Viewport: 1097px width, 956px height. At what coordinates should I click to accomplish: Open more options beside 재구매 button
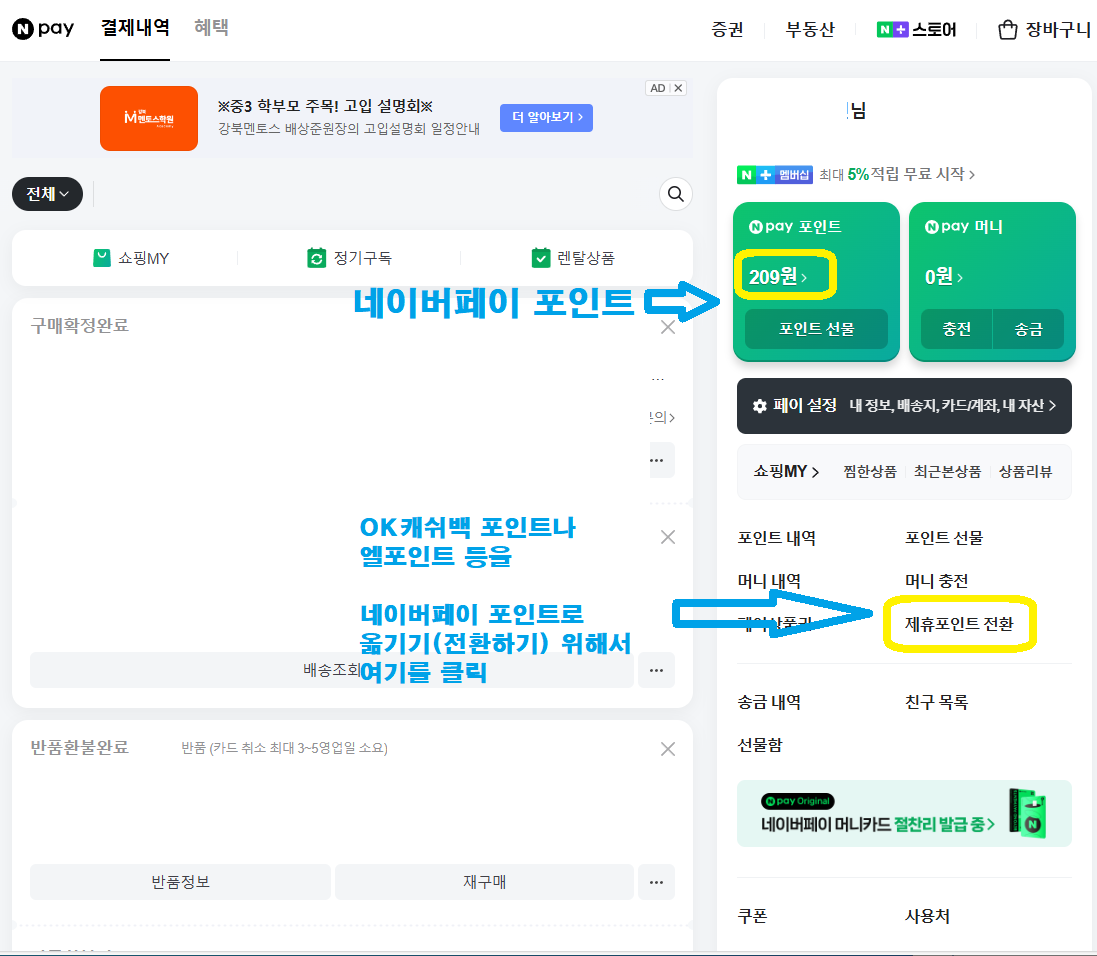click(x=656, y=882)
